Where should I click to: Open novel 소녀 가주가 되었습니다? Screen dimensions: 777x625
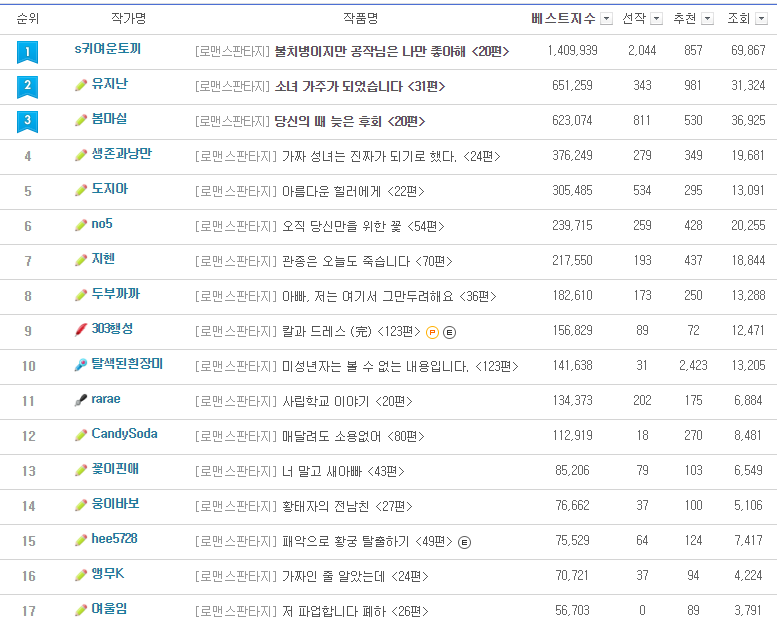[x=360, y=87]
